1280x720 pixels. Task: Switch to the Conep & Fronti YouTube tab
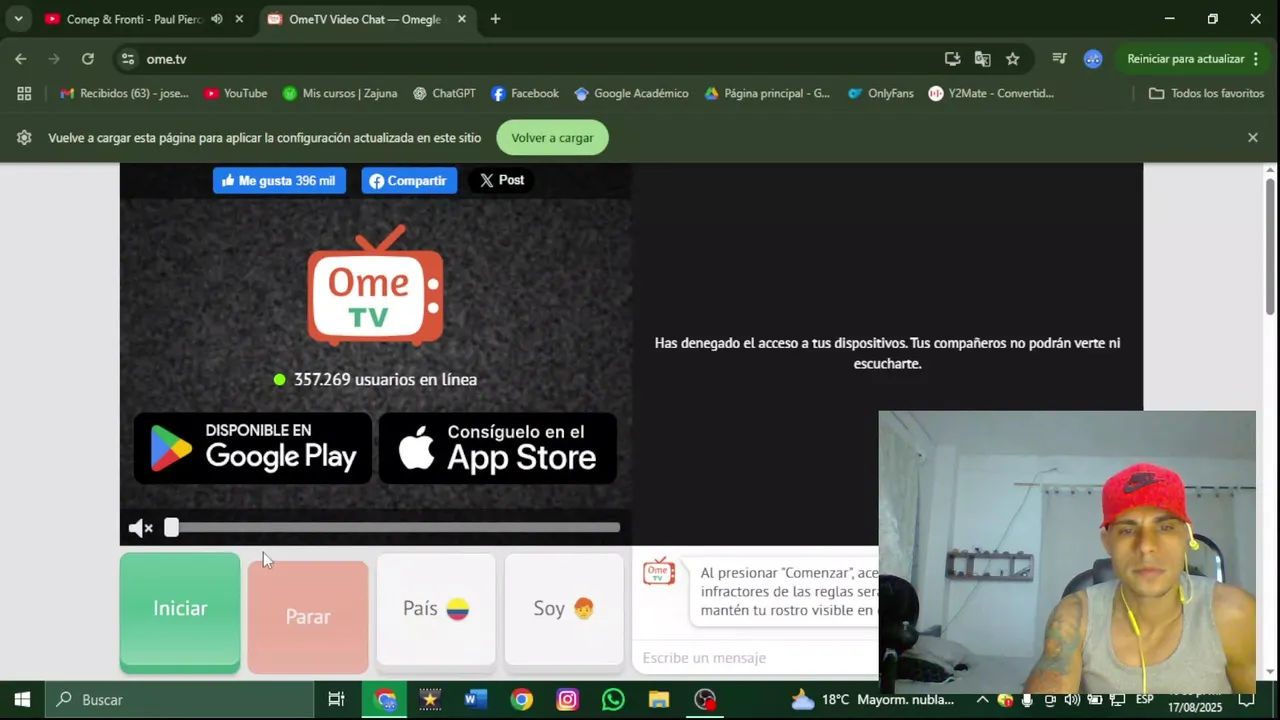134,19
